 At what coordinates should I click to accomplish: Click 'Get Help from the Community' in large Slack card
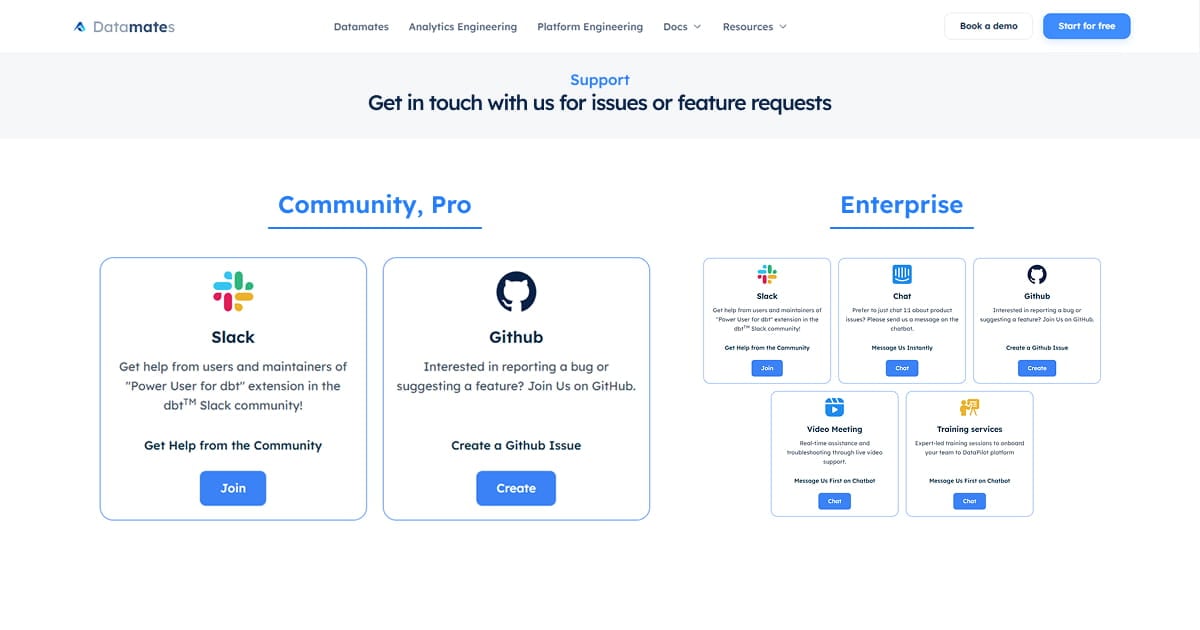click(x=233, y=445)
